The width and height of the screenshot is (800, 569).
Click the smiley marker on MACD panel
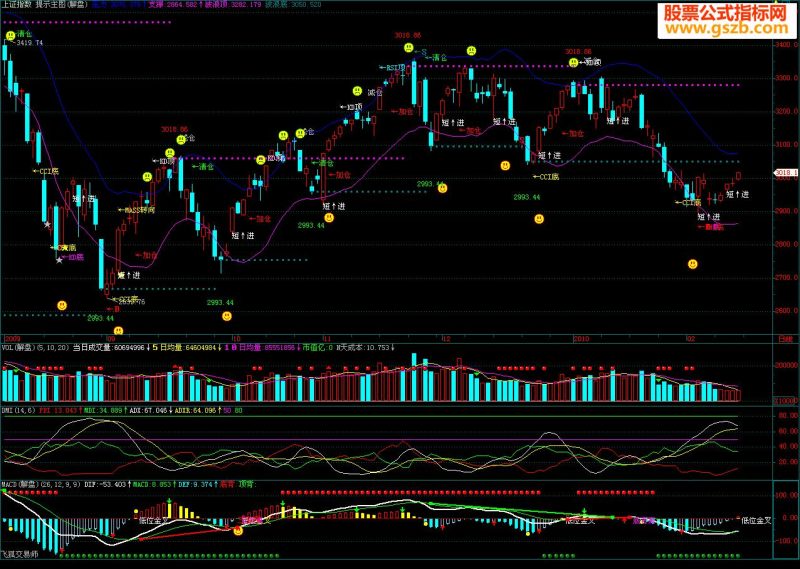click(x=238, y=531)
